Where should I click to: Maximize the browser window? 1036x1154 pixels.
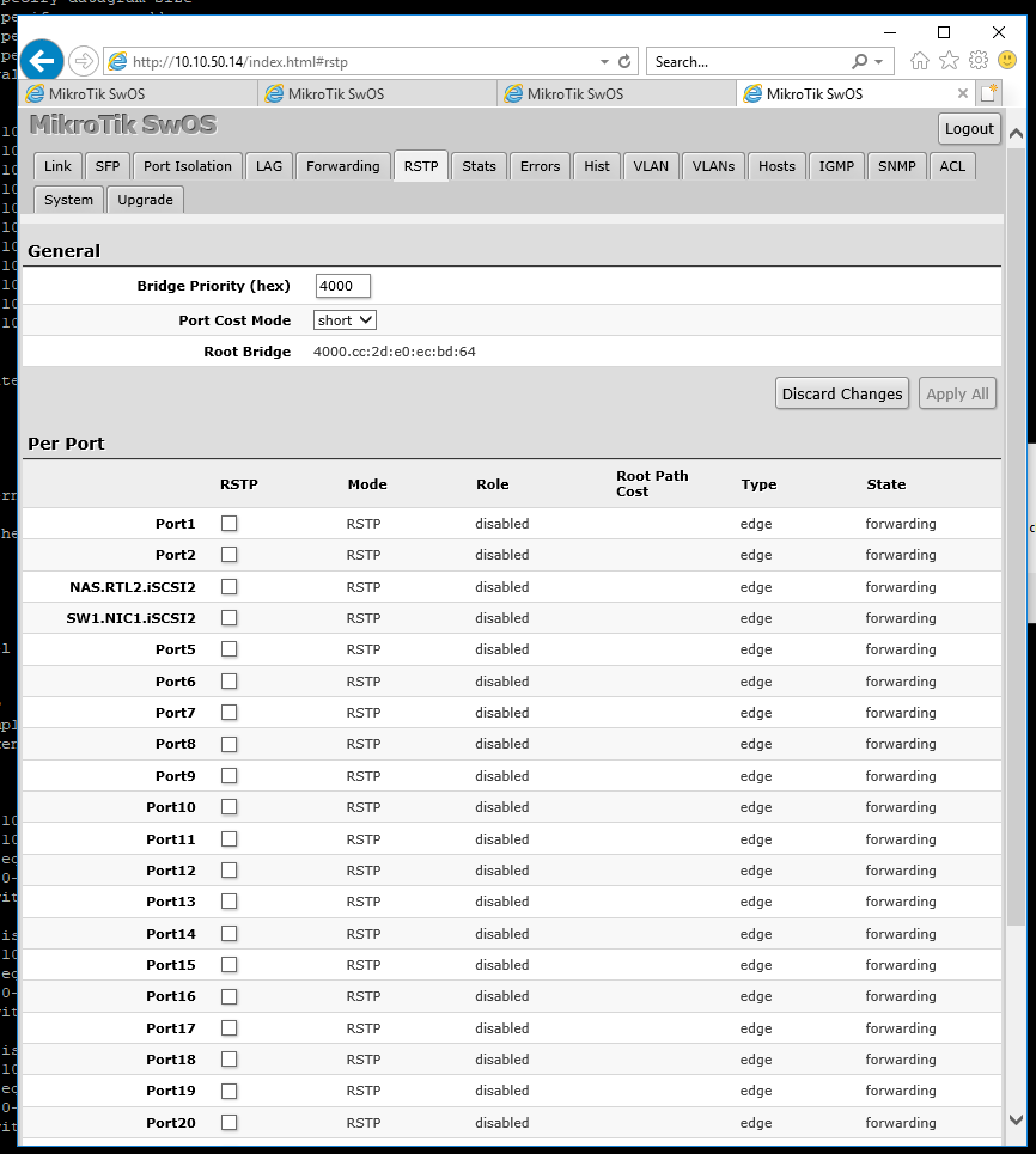(x=944, y=32)
